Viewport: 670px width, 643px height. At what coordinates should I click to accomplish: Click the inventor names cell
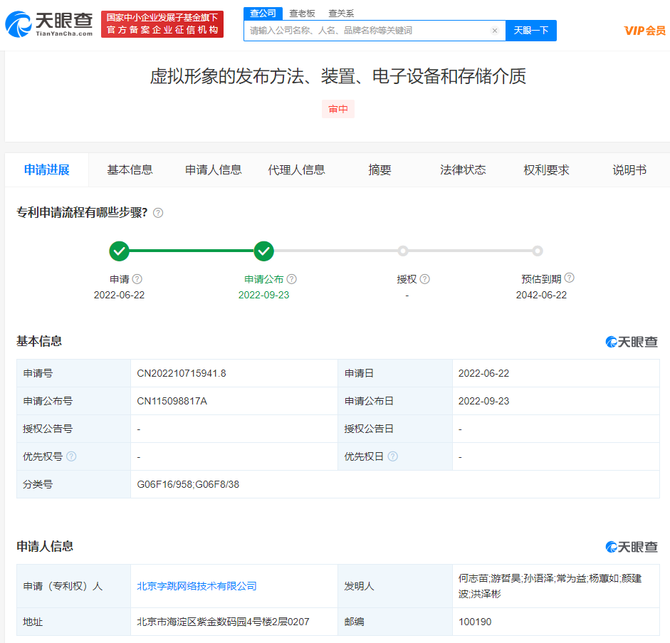point(555,586)
